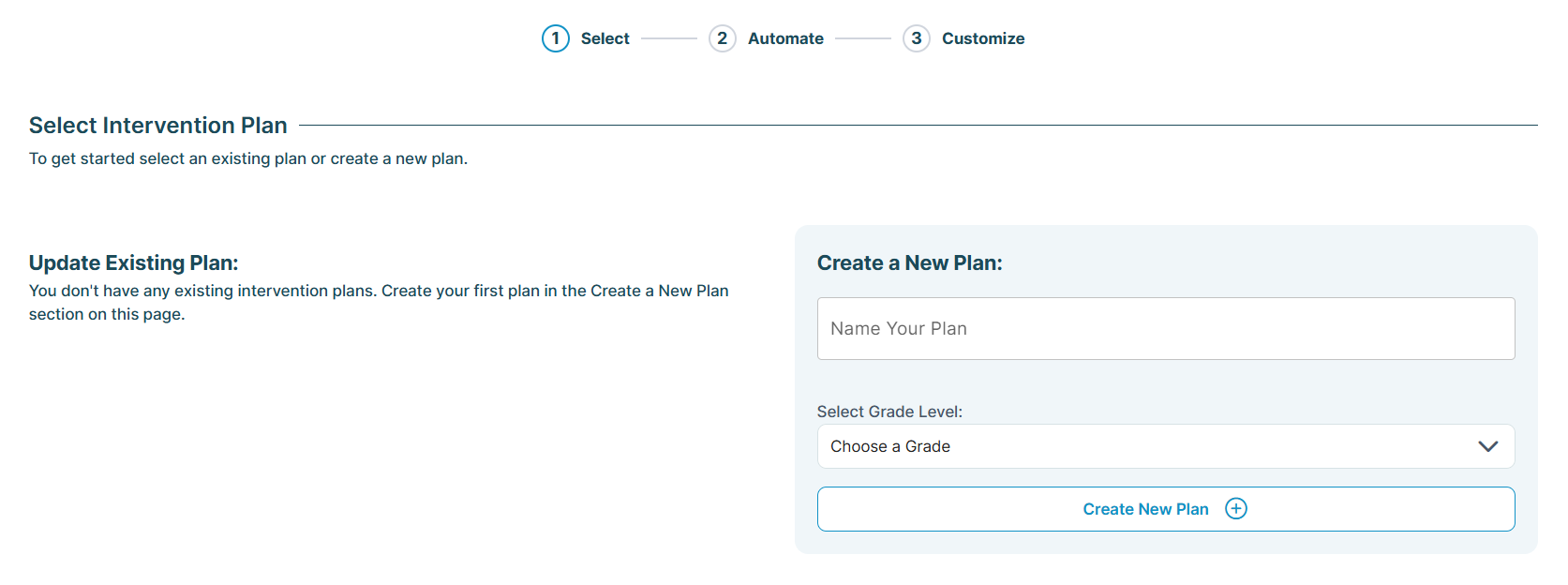Viewport: 1568px width, 585px height.
Task: Click the connector line between Select and Automate
Action: pos(669,38)
